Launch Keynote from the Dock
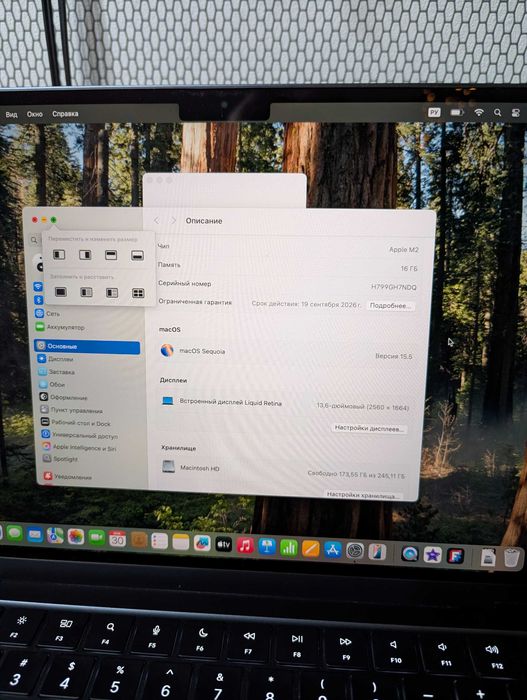Viewport: 527px width, 700px height. [x=267, y=547]
